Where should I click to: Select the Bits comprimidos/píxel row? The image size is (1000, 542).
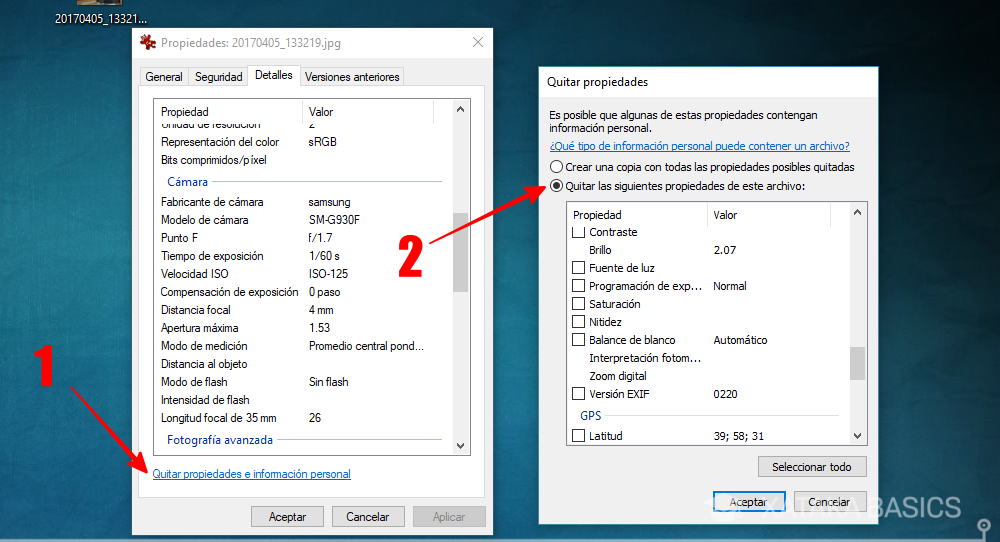(303, 160)
